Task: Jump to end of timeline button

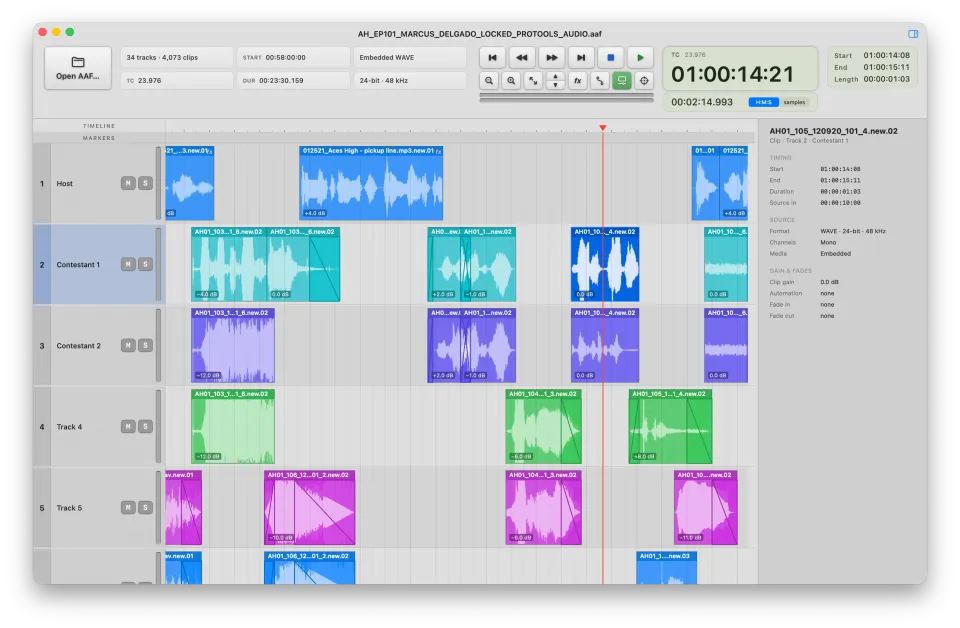Action: pos(581,58)
